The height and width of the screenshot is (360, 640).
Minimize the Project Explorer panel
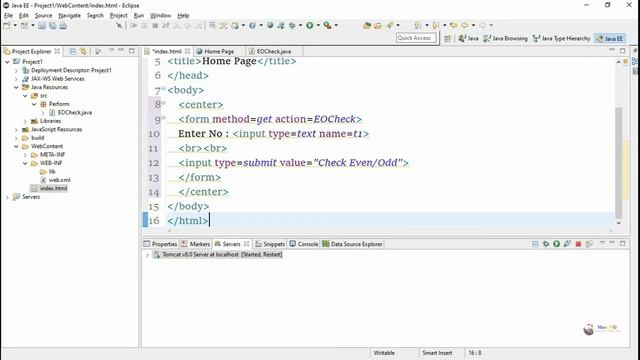click(121, 50)
